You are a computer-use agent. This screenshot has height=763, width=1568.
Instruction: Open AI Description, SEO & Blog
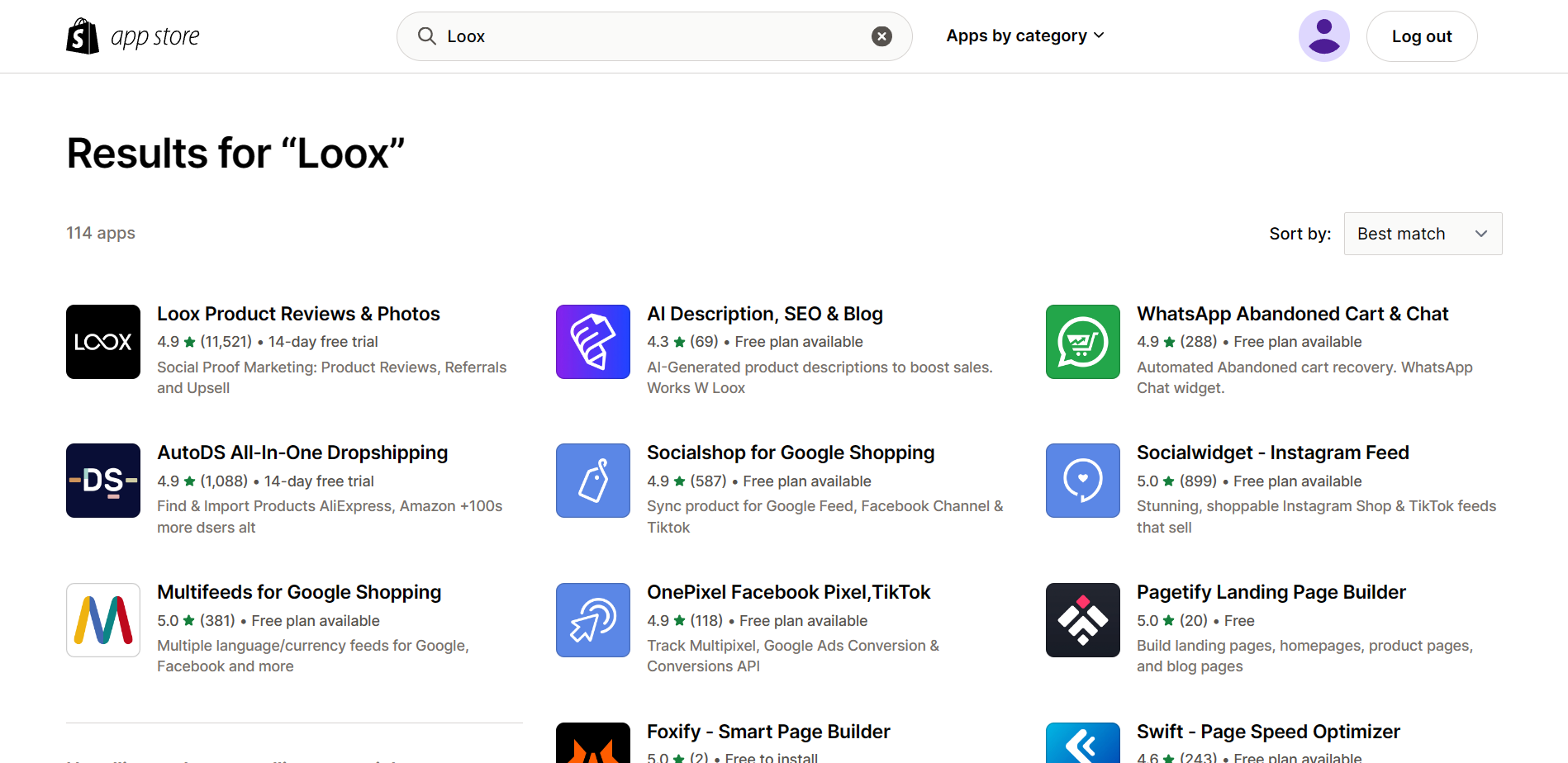pos(765,314)
